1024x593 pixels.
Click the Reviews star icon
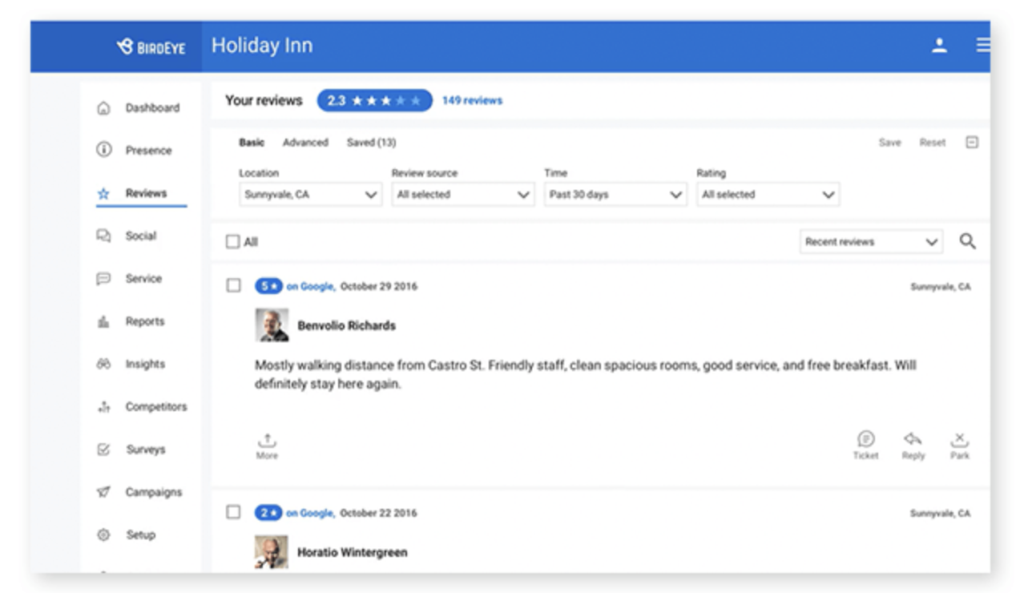pyautogui.click(x=103, y=193)
